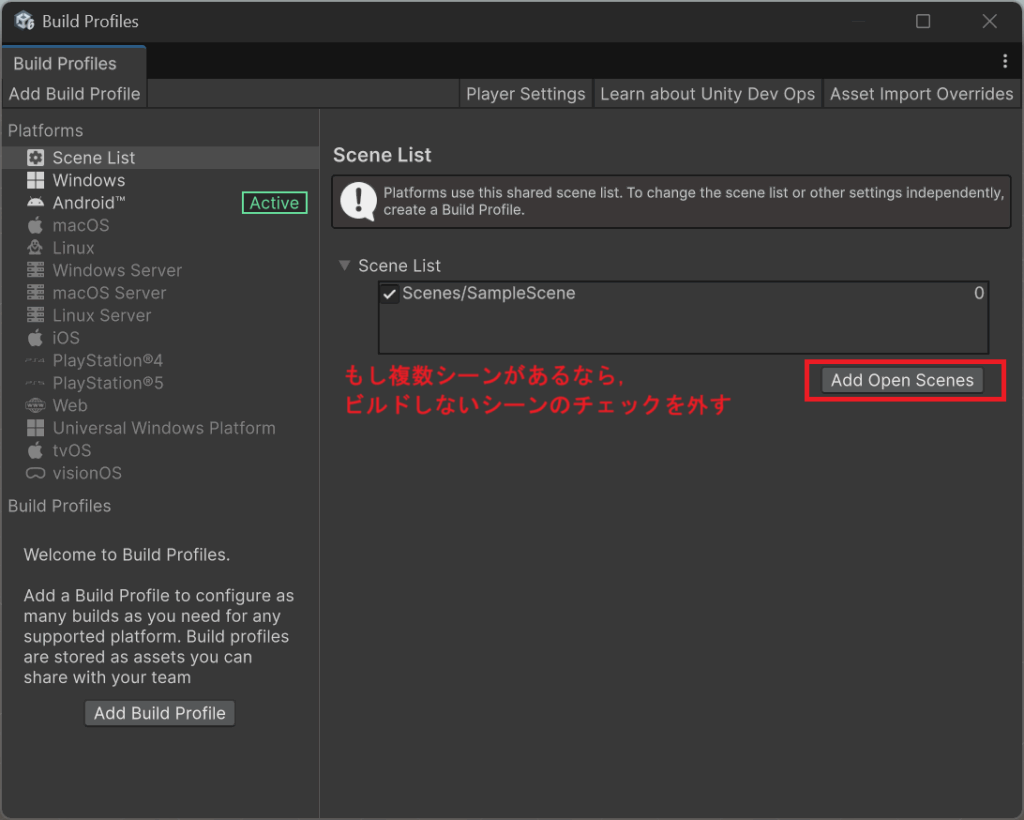
Task: Click the Windows Server icon
Action: click(35, 270)
